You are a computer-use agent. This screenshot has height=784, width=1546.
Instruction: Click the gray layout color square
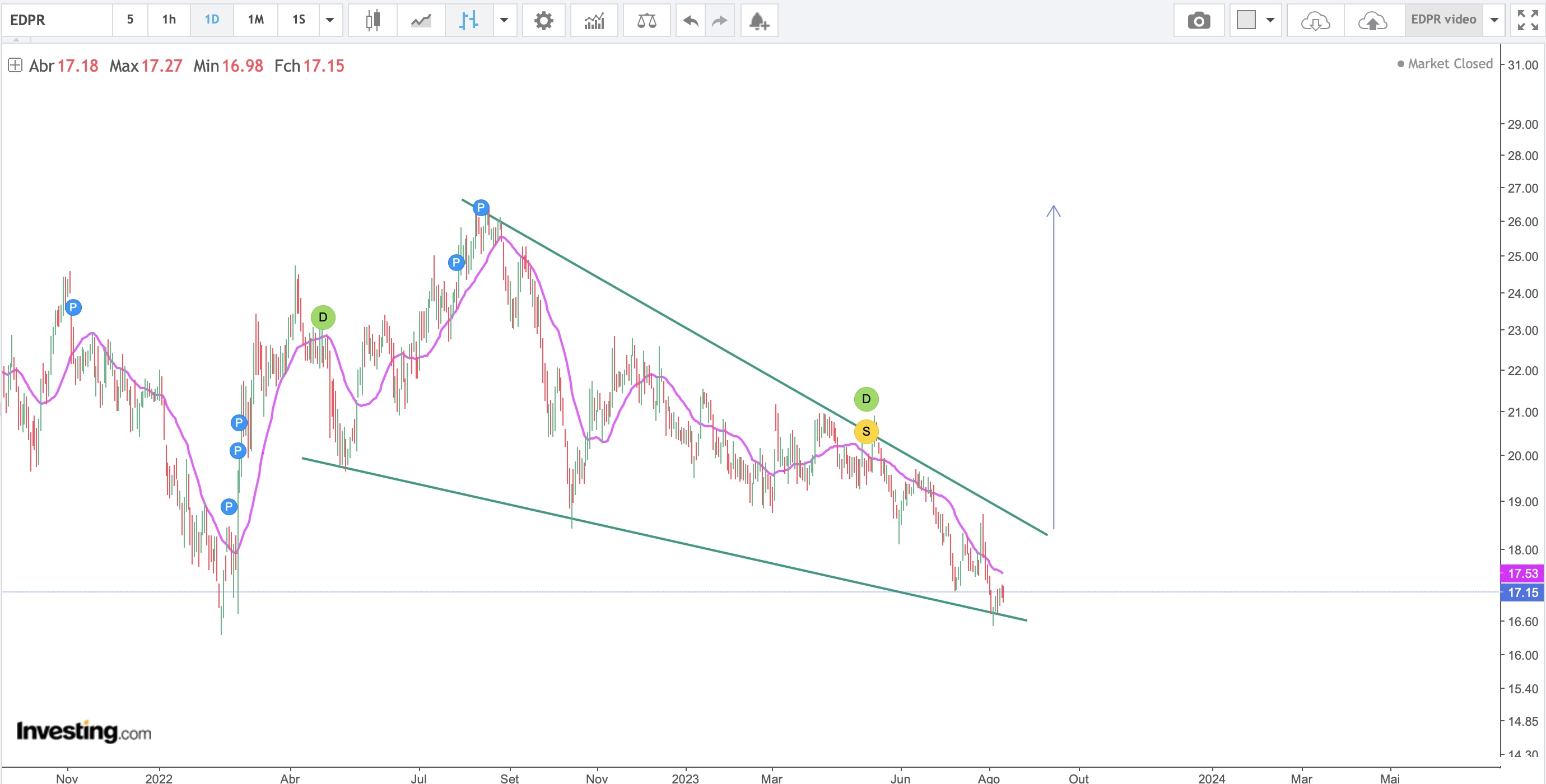point(1246,20)
